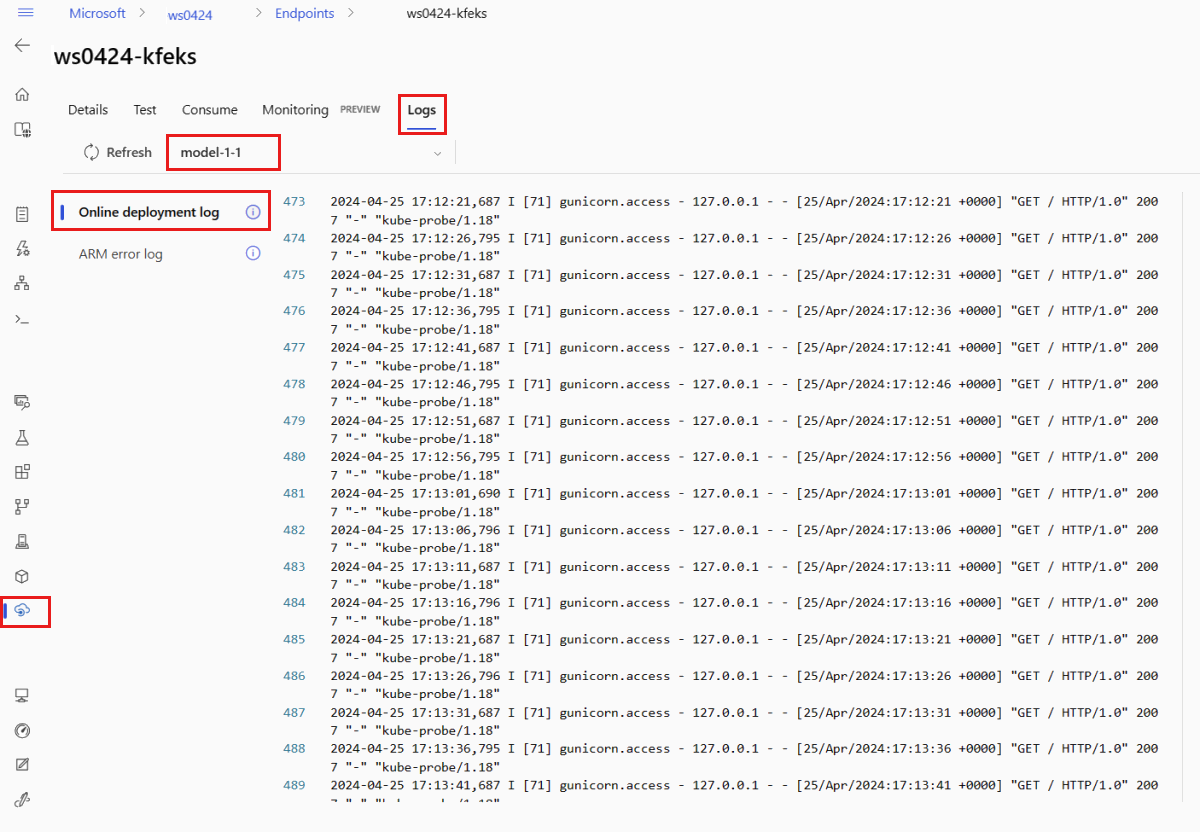Open the hamburger navigation menu
This screenshot has height=832, width=1200.
coord(25,13)
